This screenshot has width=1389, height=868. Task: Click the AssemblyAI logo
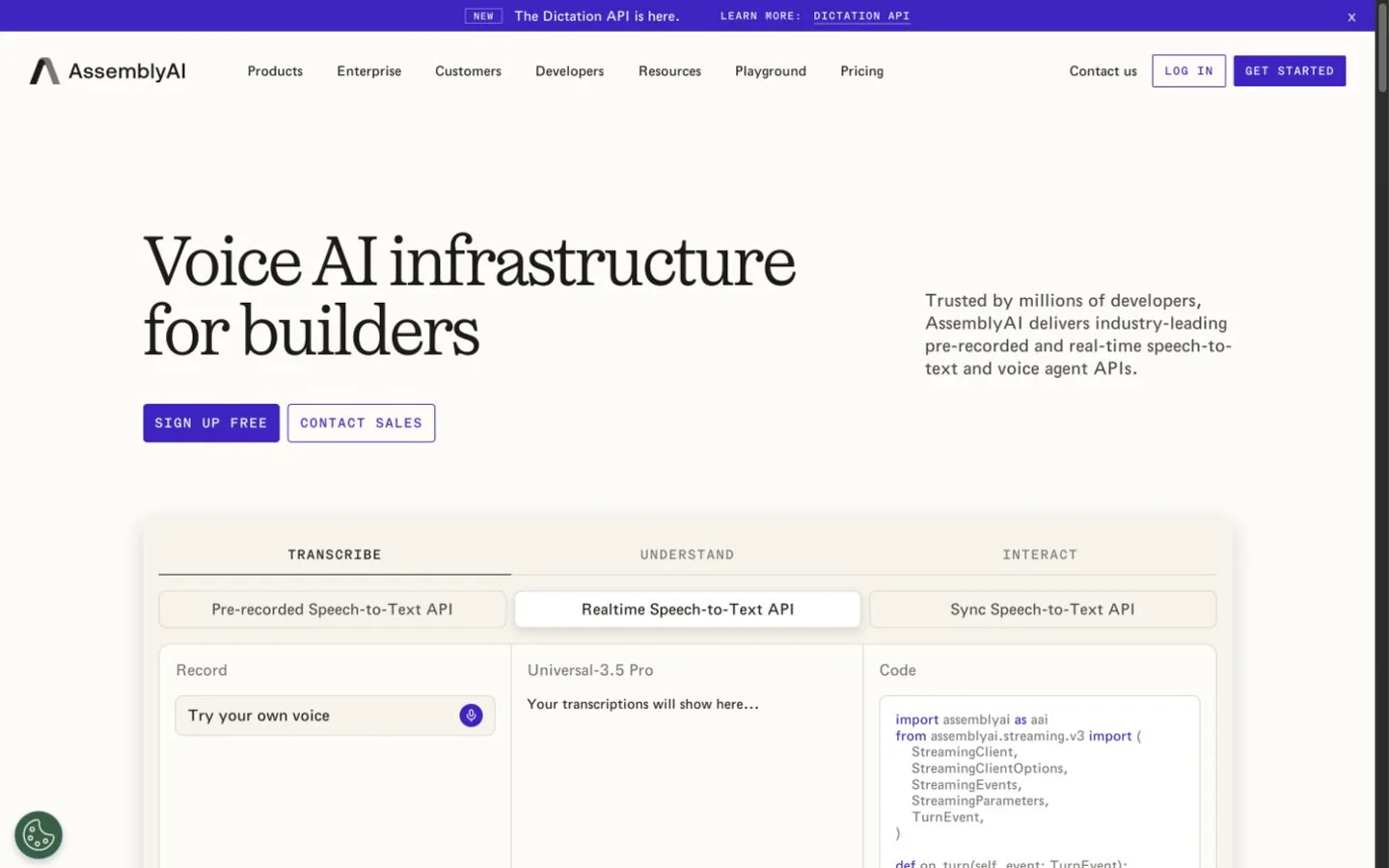point(107,71)
